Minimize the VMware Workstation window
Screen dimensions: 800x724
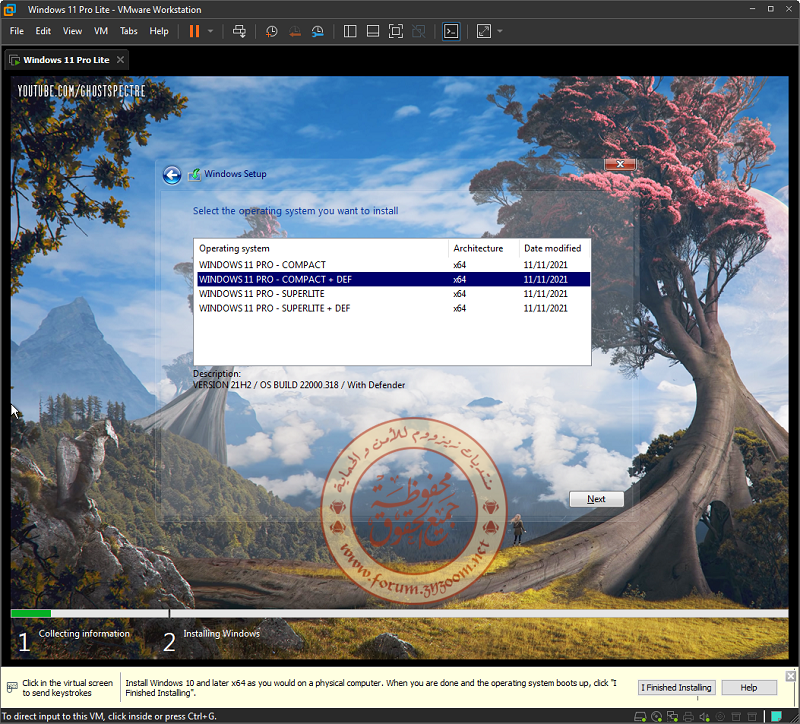pos(753,9)
